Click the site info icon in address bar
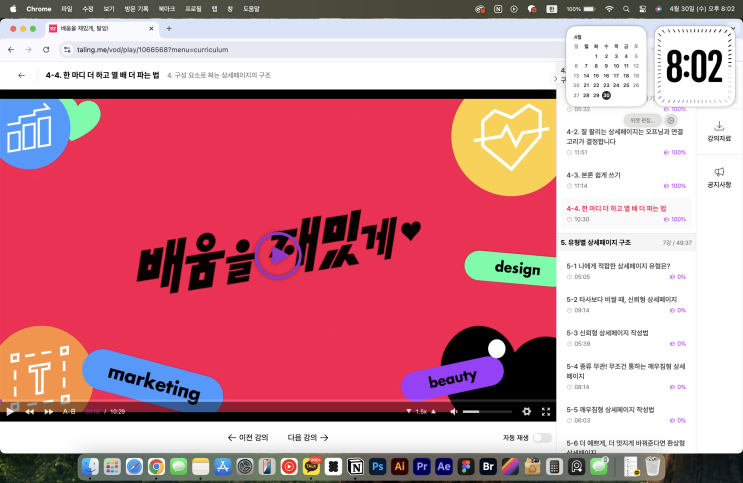This screenshot has height=483, width=743. tap(67, 49)
